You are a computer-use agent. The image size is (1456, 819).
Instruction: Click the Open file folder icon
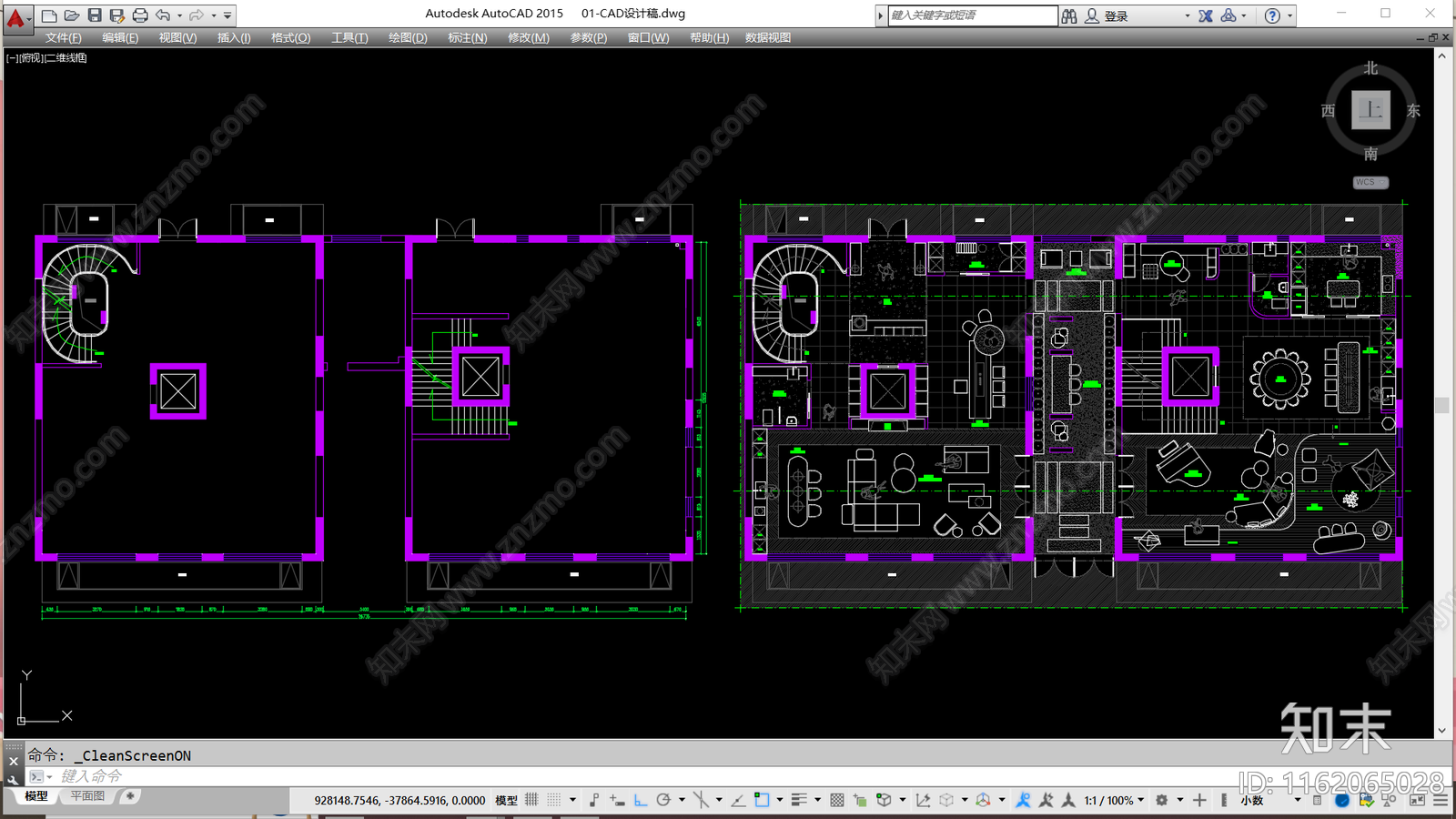click(72, 15)
